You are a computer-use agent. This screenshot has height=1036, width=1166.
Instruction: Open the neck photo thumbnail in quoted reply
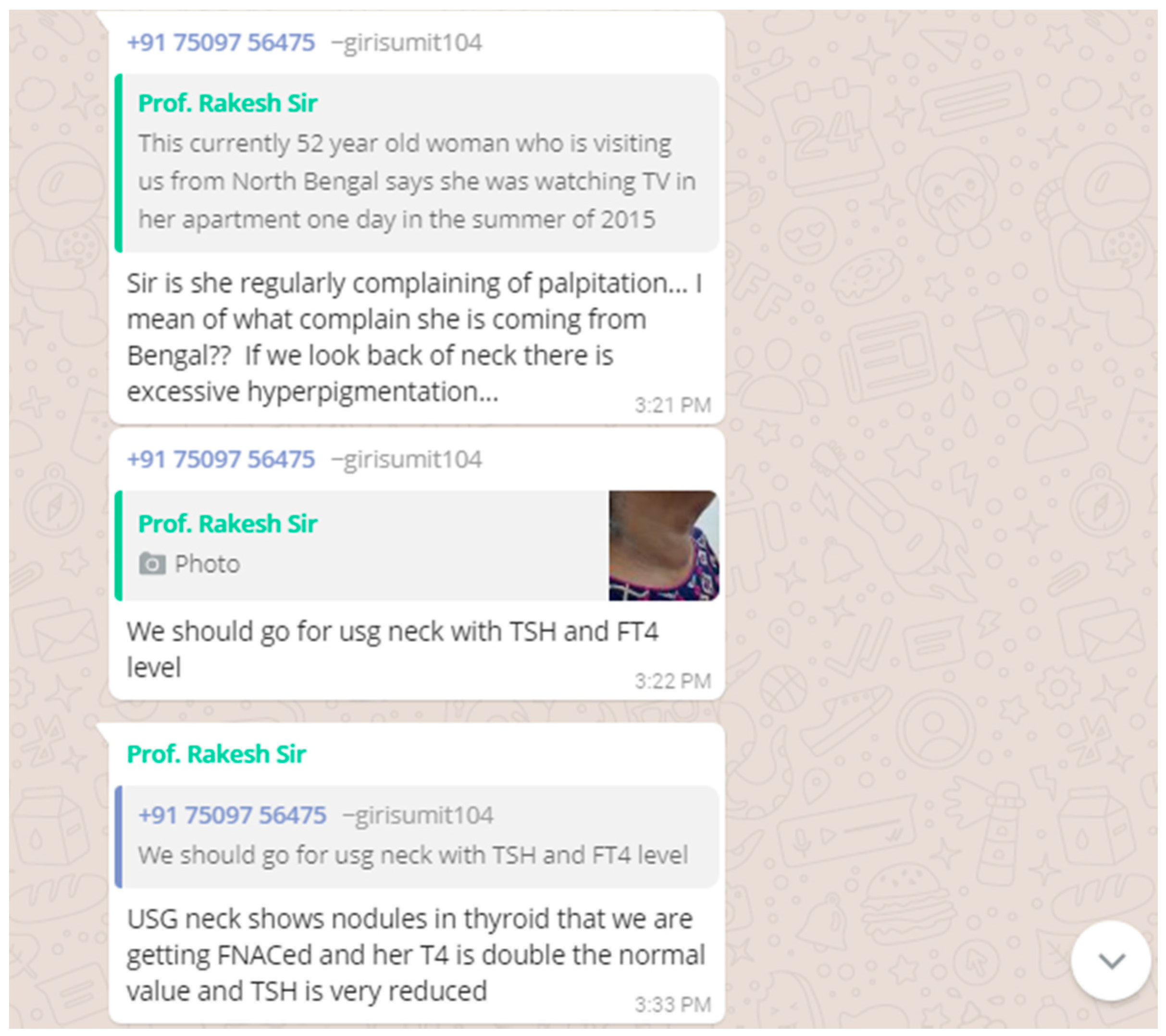coord(663,545)
